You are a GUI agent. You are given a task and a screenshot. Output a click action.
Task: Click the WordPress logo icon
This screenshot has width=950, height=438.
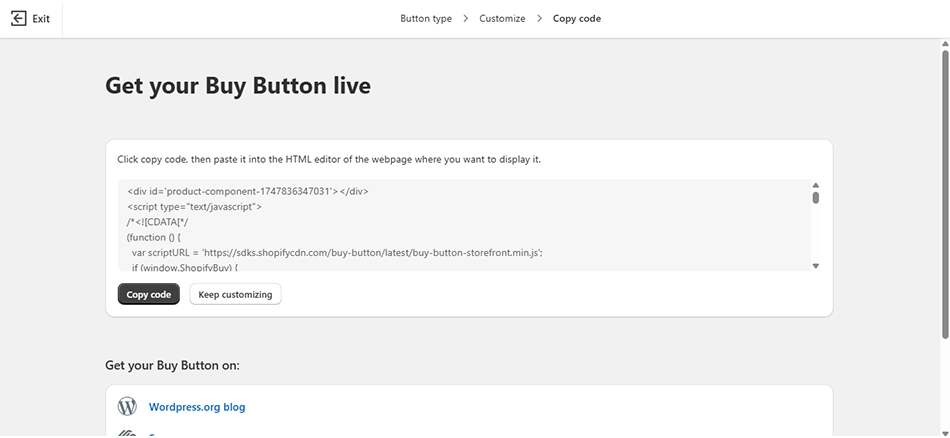[x=127, y=406]
